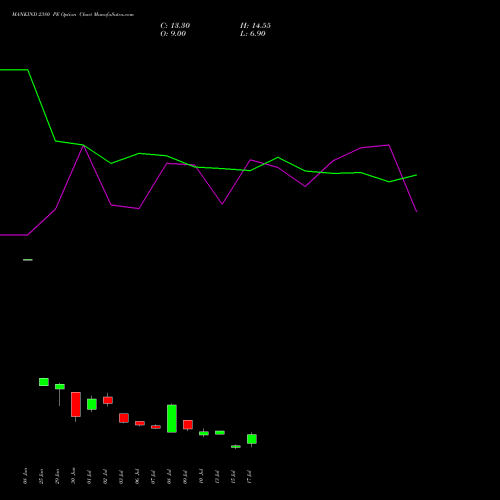The width and height of the screenshot is (500, 500).
Task: Click the right end of the green line
Action: (416, 175)
